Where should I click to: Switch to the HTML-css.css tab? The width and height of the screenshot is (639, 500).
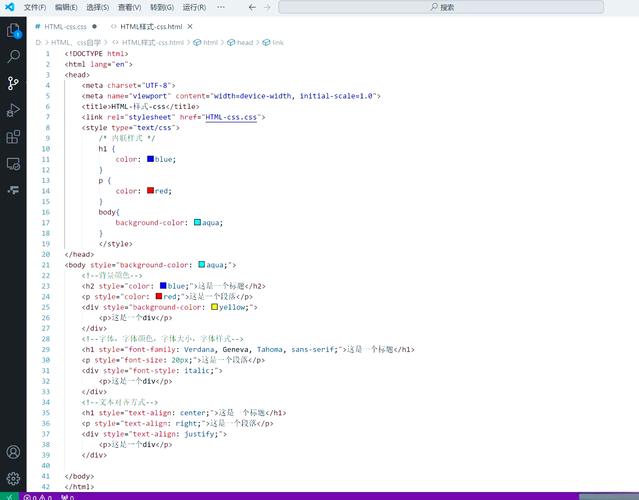(x=65, y=27)
